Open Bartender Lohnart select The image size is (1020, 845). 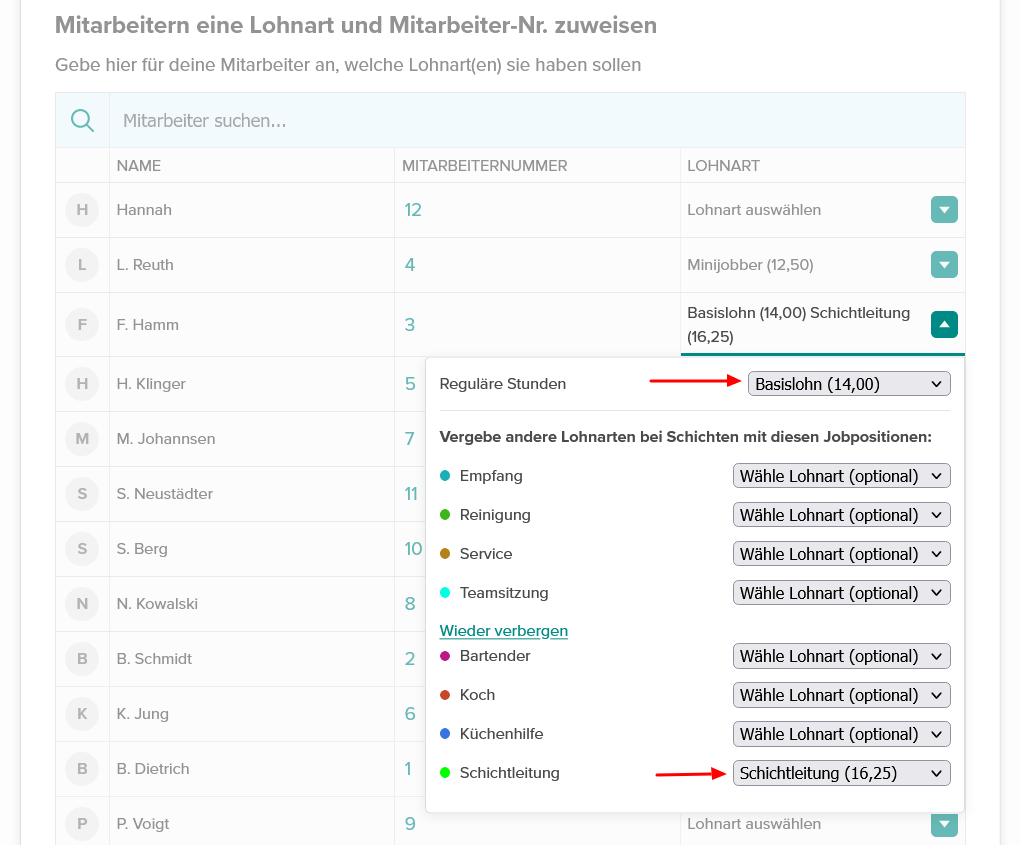tap(842, 656)
